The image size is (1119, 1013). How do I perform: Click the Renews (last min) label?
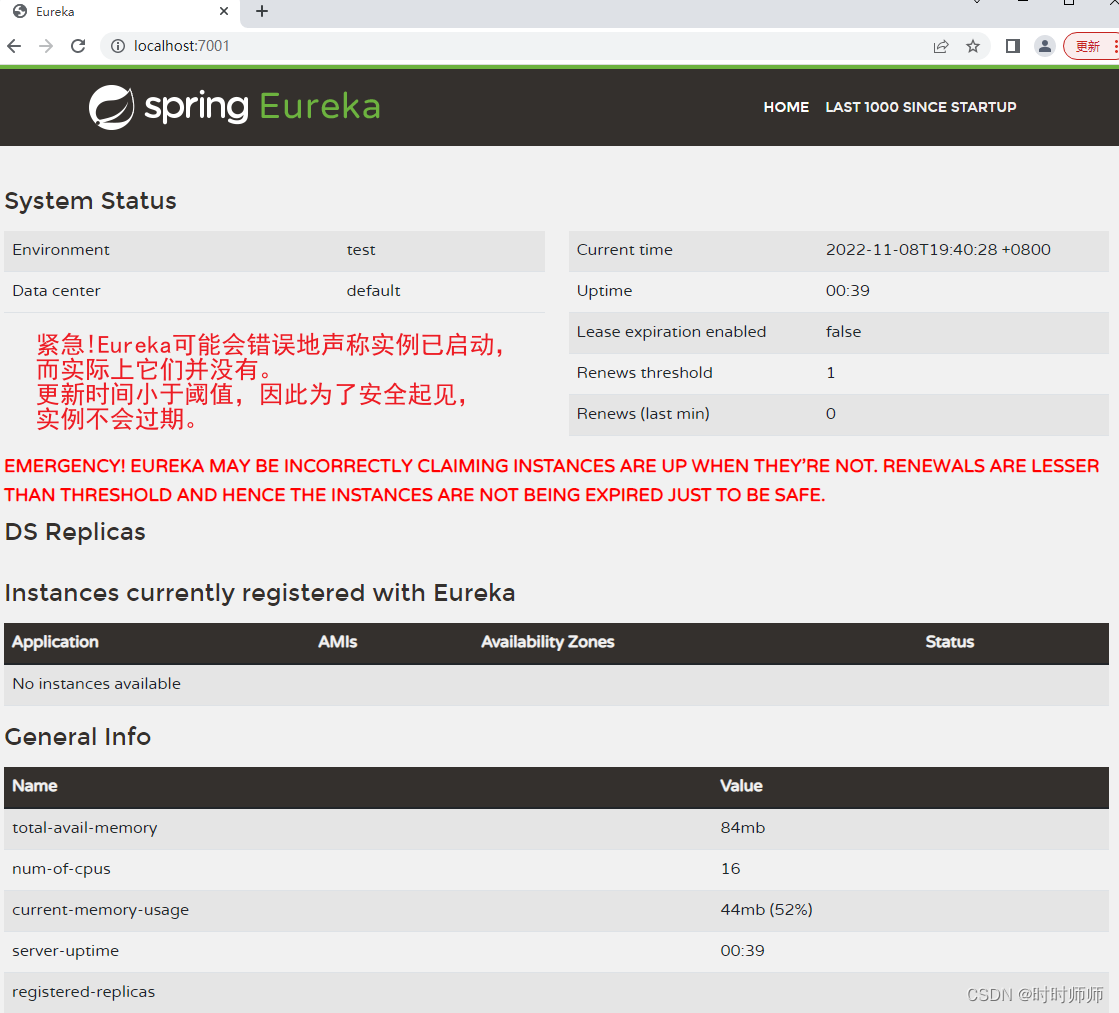coord(643,414)
